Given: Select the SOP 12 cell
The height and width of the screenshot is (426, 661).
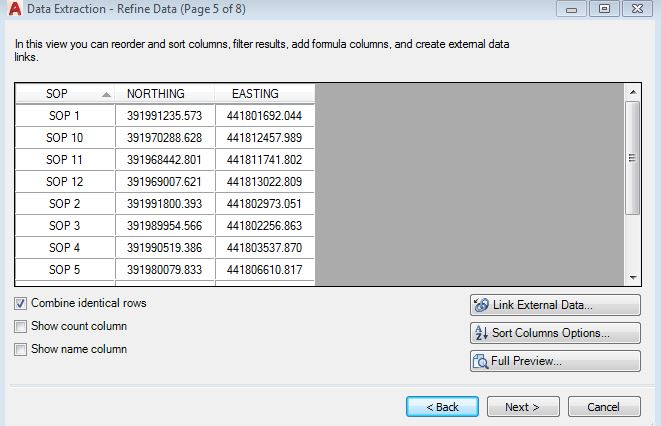Looking at the screenshot, I should [65, 182].
